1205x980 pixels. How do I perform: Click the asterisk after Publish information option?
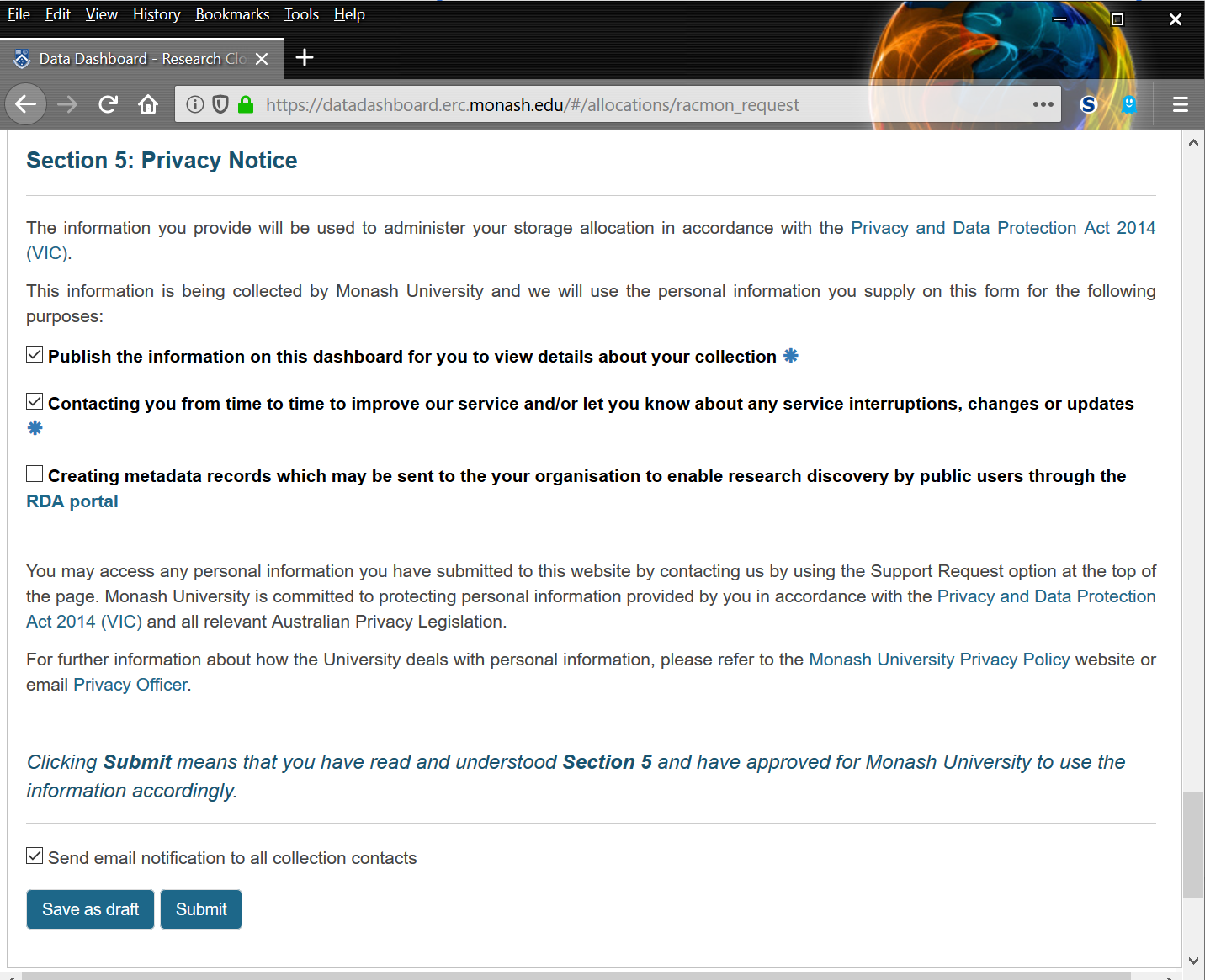coord(790,356)
